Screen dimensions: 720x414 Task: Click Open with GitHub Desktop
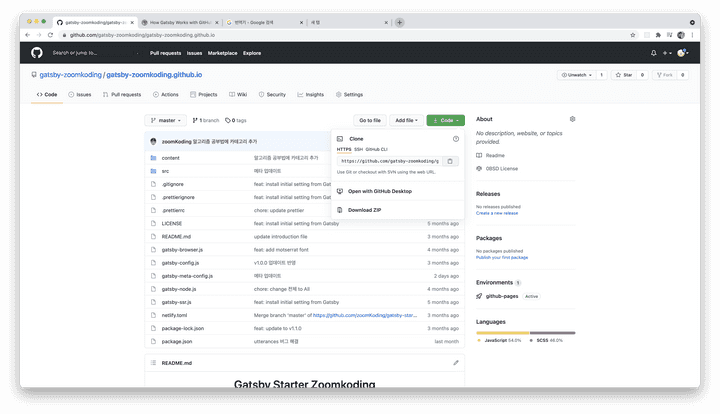(x=380, y=191)
